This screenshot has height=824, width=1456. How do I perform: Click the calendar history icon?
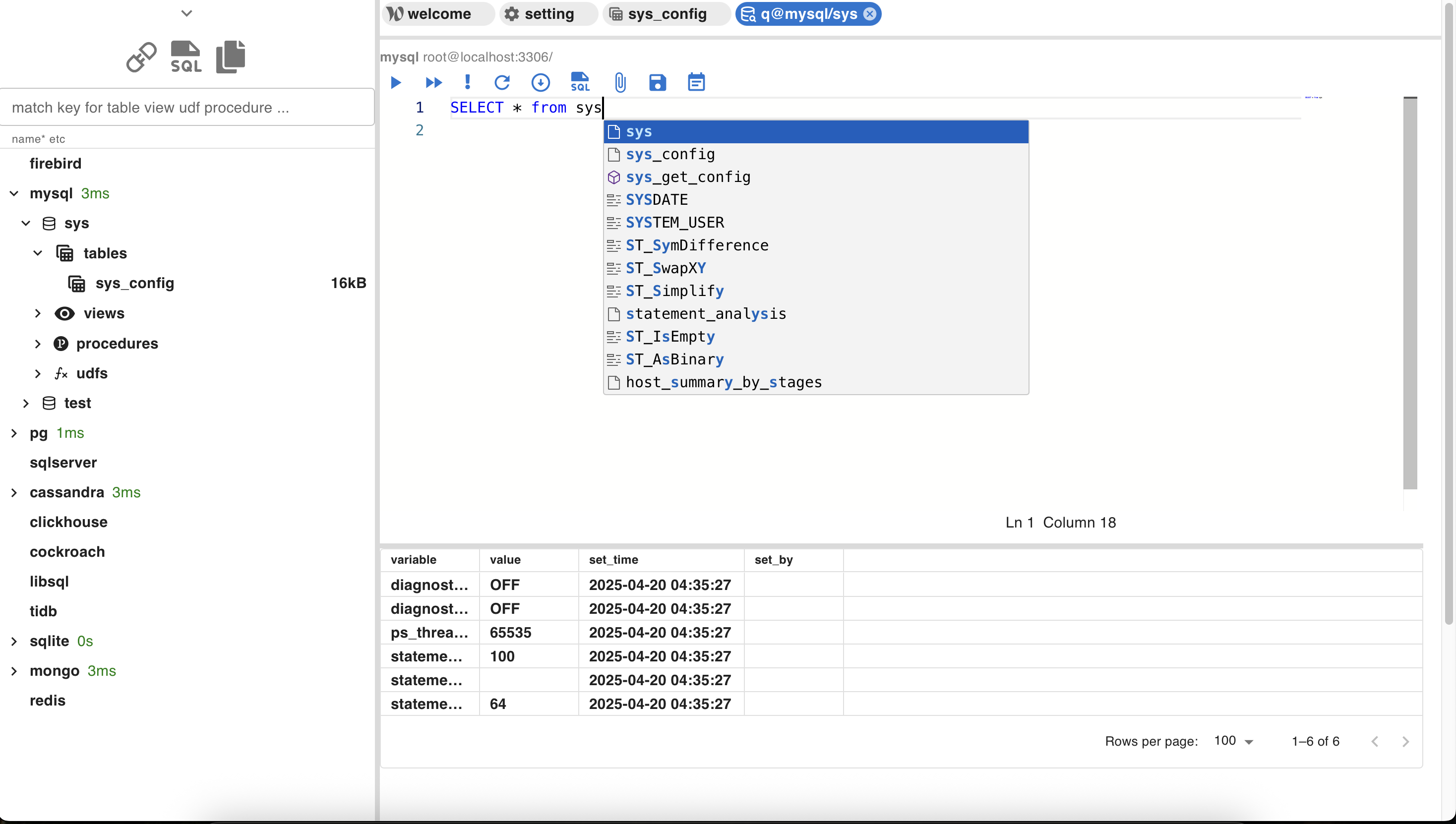point(696,83)
